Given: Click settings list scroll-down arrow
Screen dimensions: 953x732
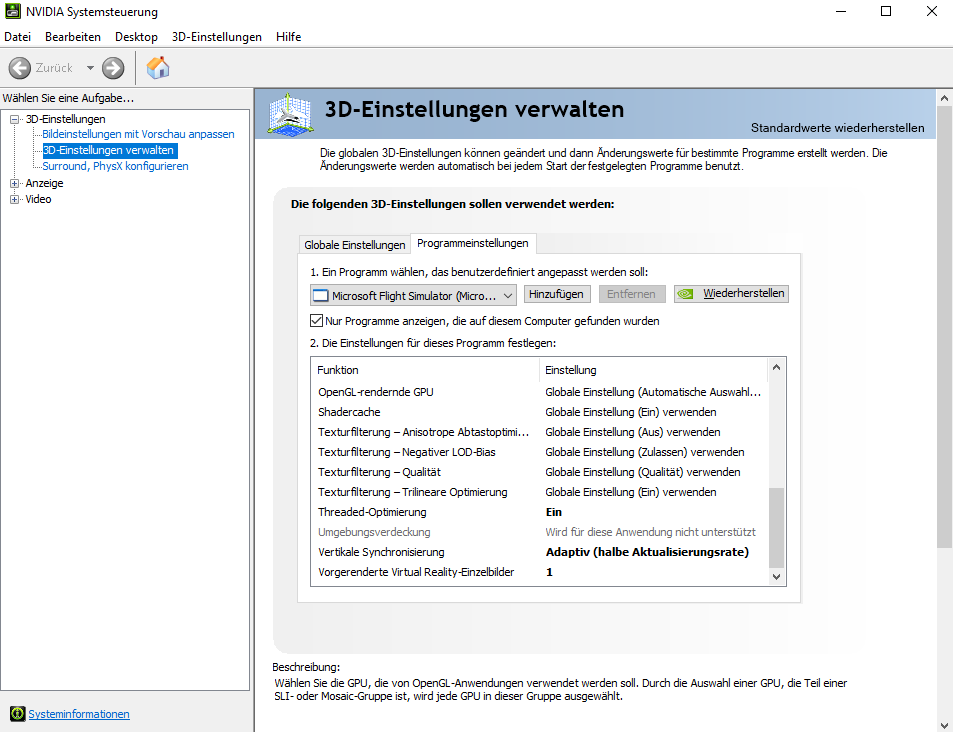Looking at the screenshot, I should [x=776, y=577].
